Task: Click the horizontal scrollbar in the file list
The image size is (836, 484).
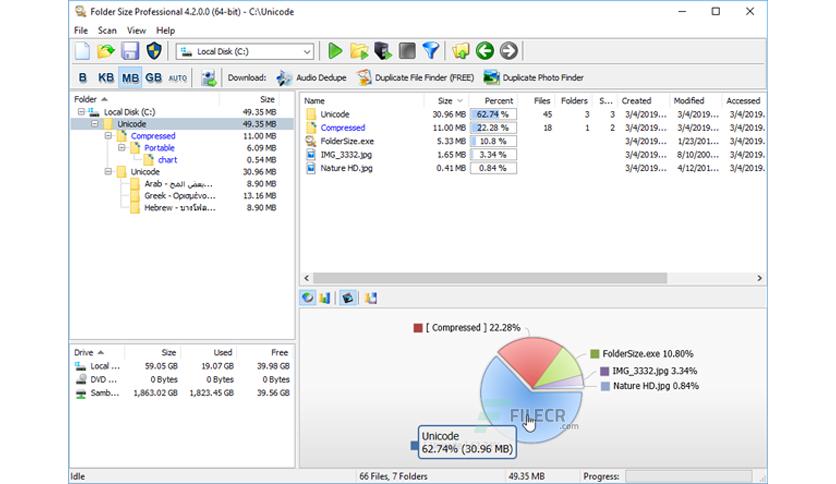Action: point(489,278)
